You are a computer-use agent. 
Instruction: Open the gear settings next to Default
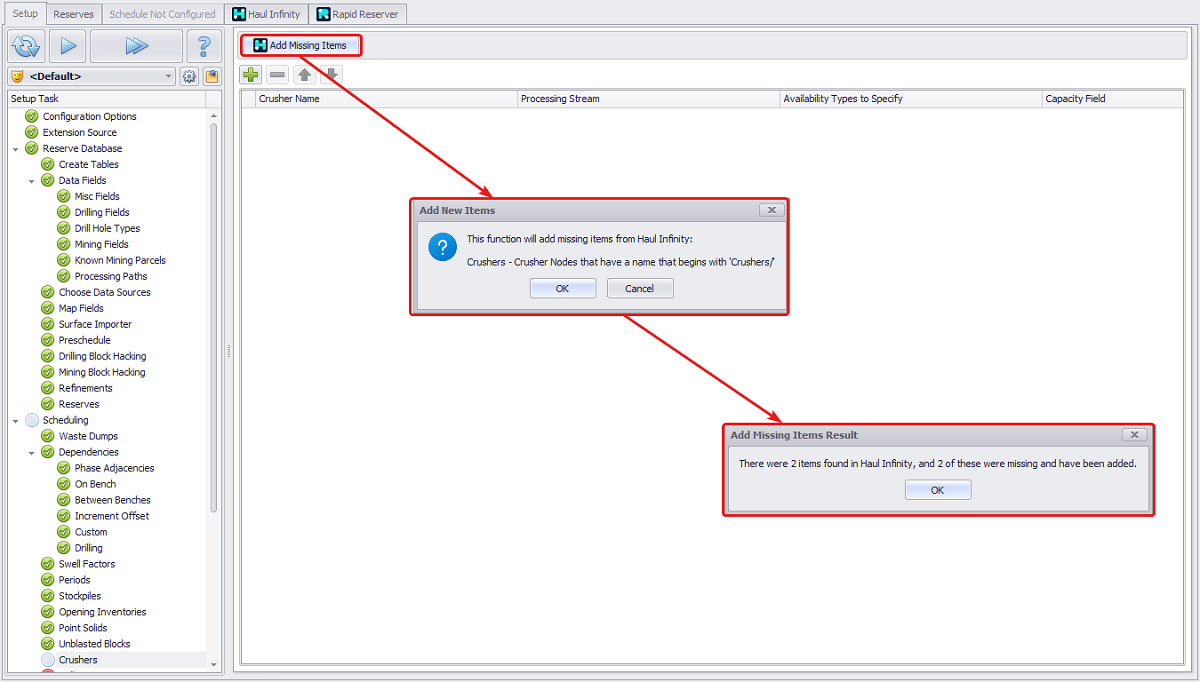tap(189, 76)
